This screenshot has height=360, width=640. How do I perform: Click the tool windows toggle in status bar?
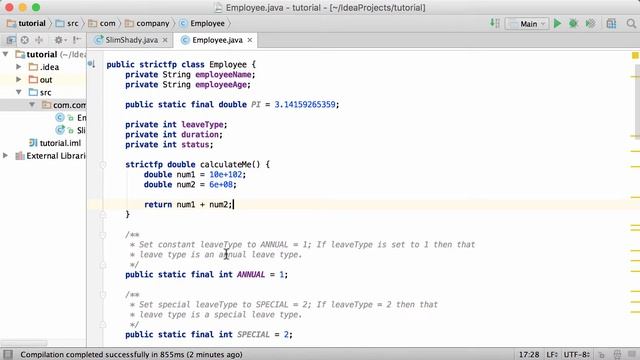pos(8,354)
